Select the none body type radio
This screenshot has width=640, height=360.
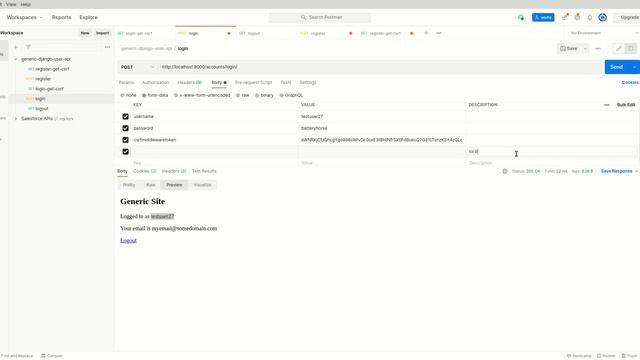tap(122, 96)
